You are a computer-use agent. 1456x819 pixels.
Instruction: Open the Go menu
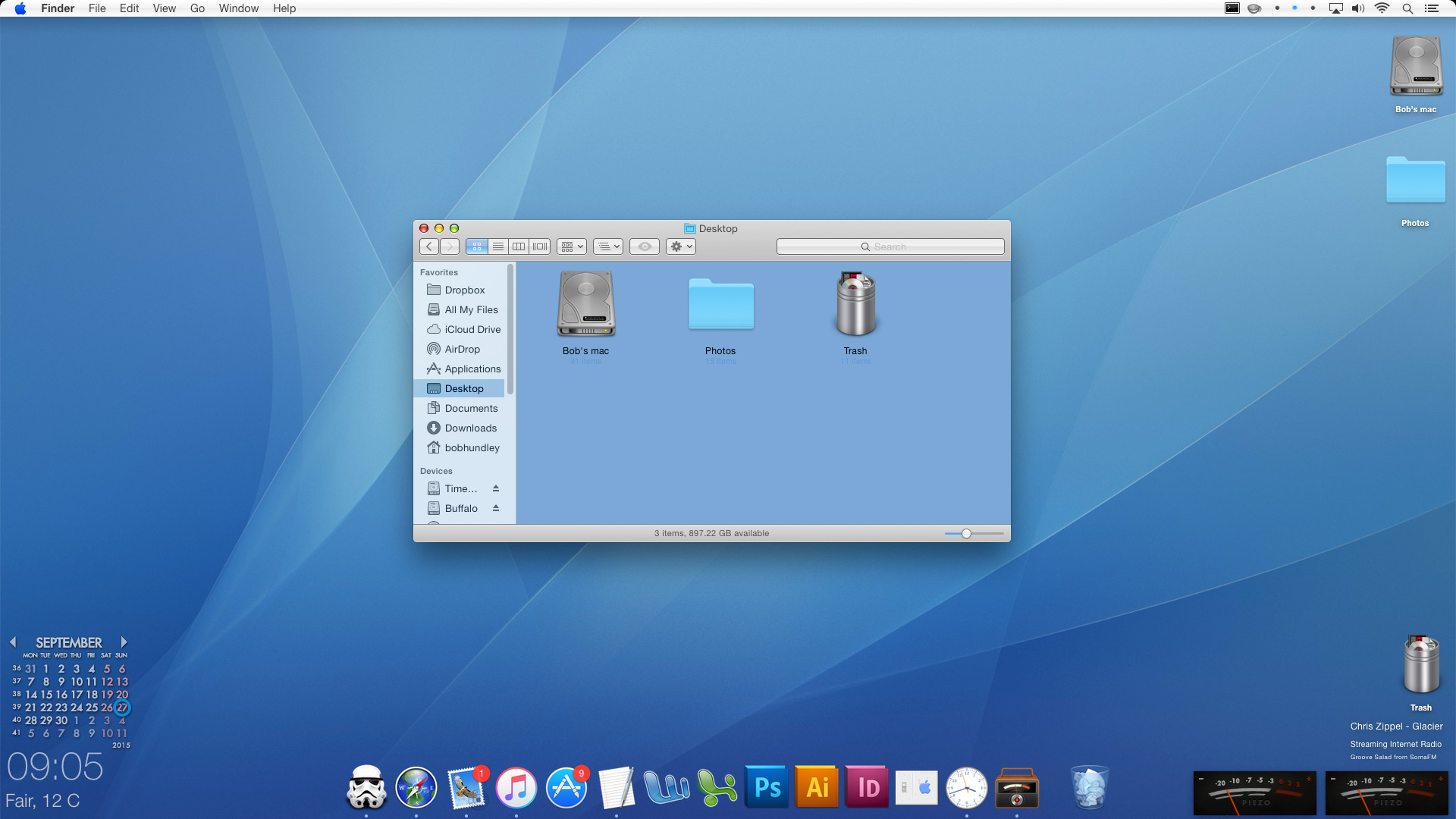(197, 8)
